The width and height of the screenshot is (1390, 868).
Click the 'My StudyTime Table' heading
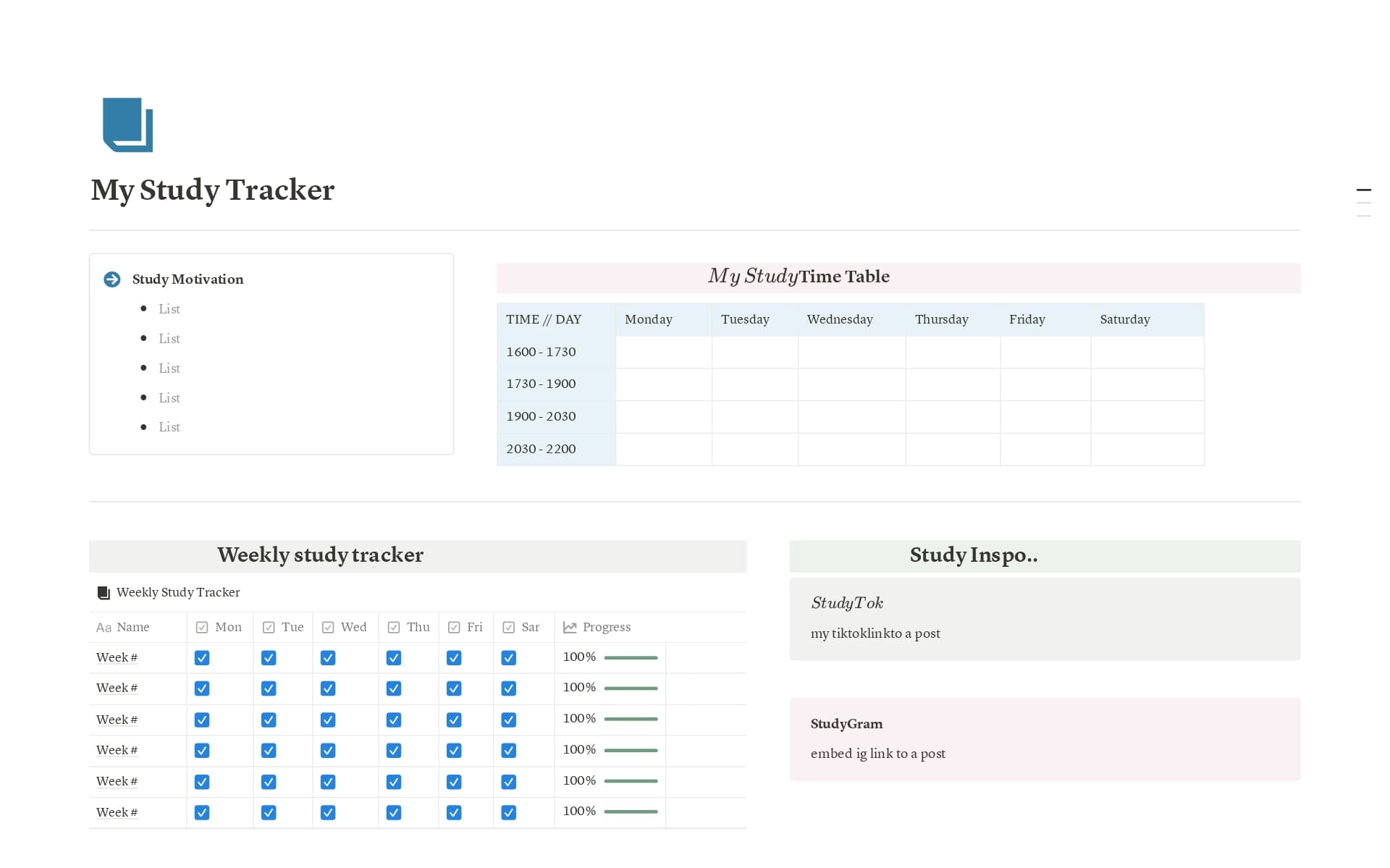click(799, 277)
